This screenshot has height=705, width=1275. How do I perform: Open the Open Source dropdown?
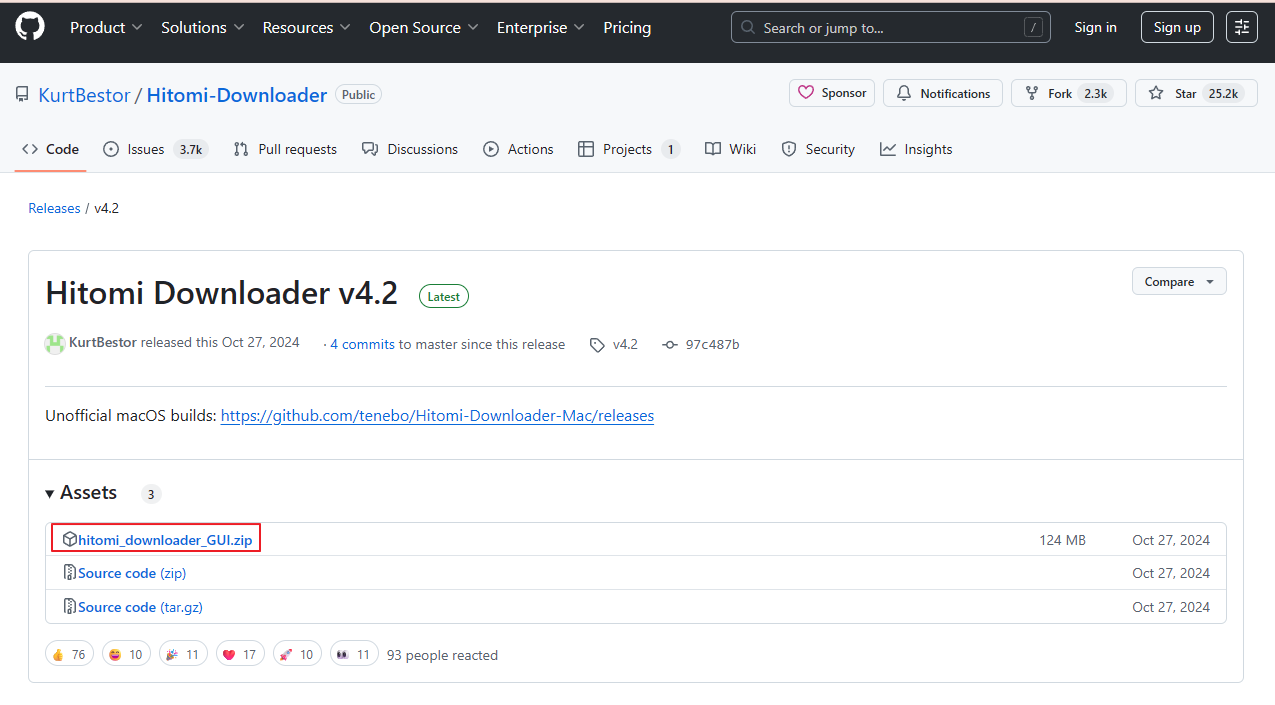(x=424, y=28)
